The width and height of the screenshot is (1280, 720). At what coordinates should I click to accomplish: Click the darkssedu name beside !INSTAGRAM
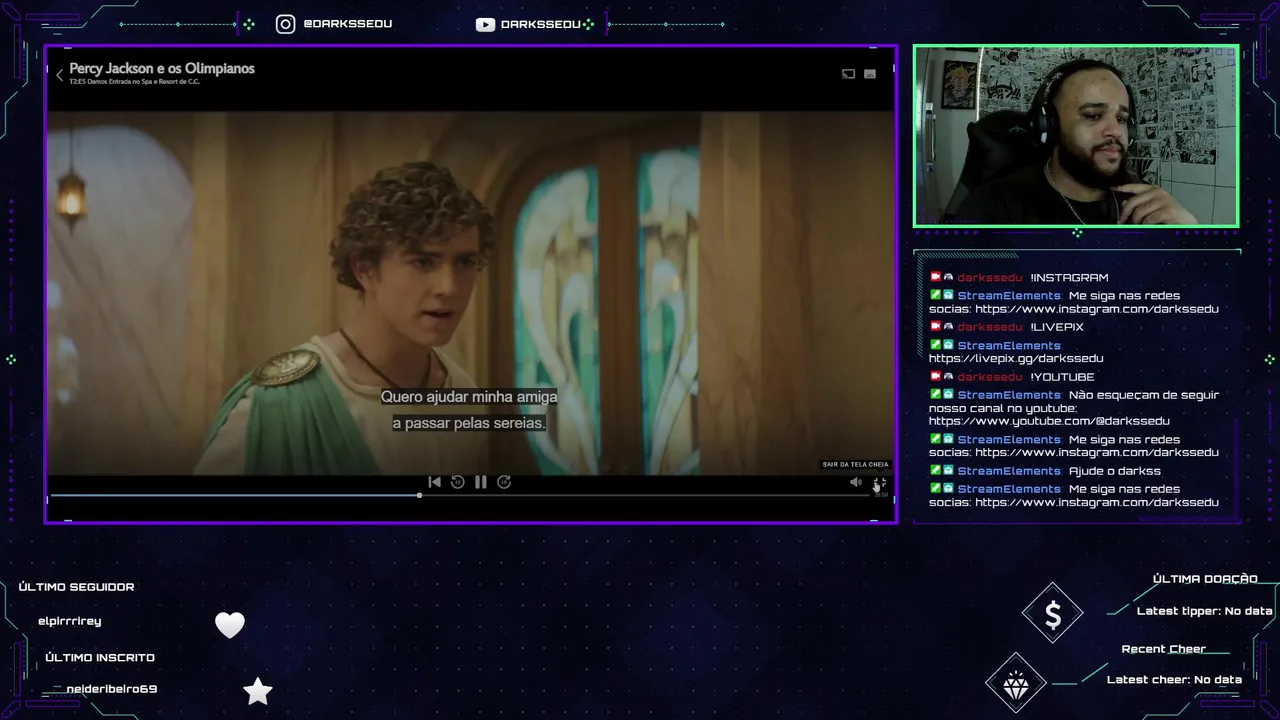point(990,278)
